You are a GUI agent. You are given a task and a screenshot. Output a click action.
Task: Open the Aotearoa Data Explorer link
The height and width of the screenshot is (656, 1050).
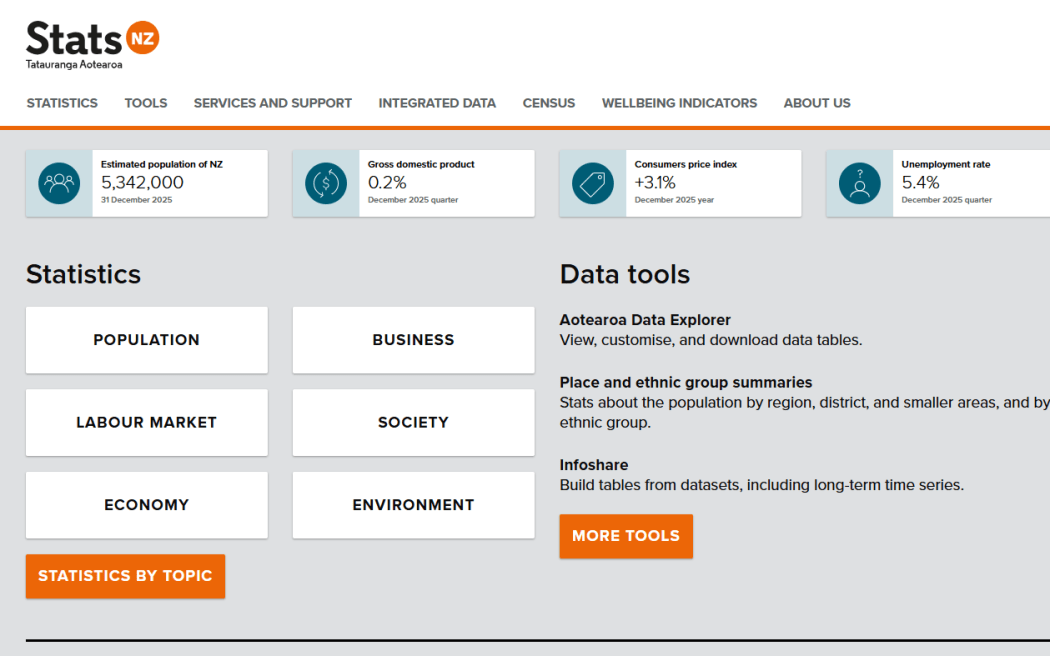(x=645, y=320)
